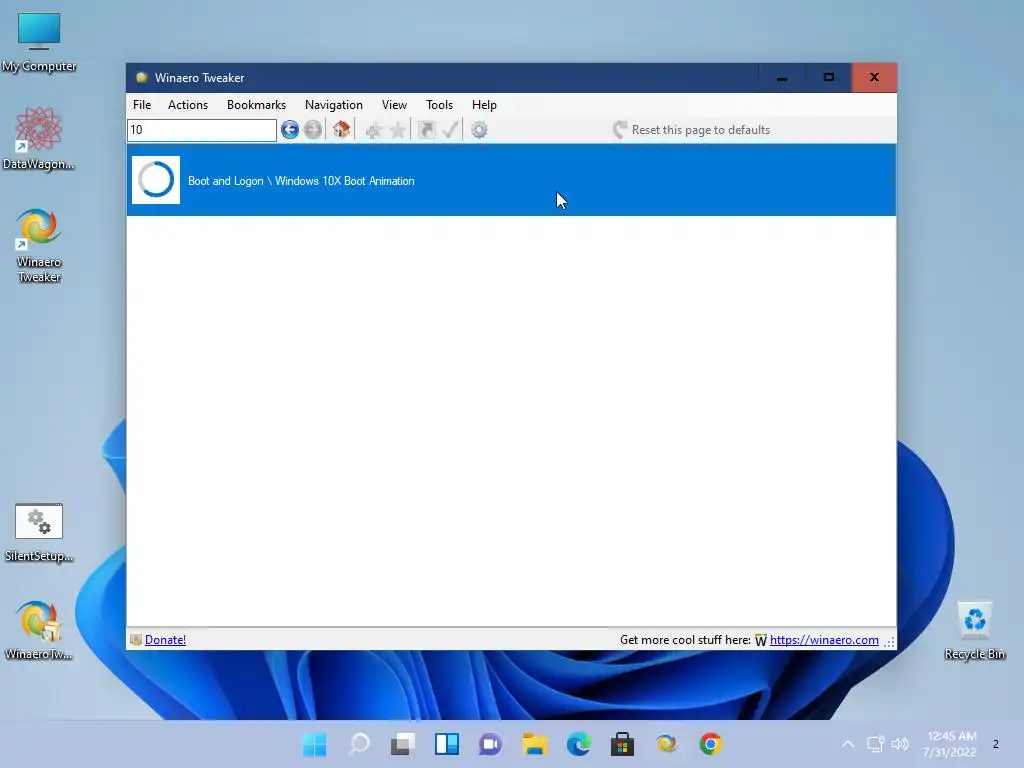Open Chat app on the taskbar
The image size is (1024, 768).
(490, 744)
